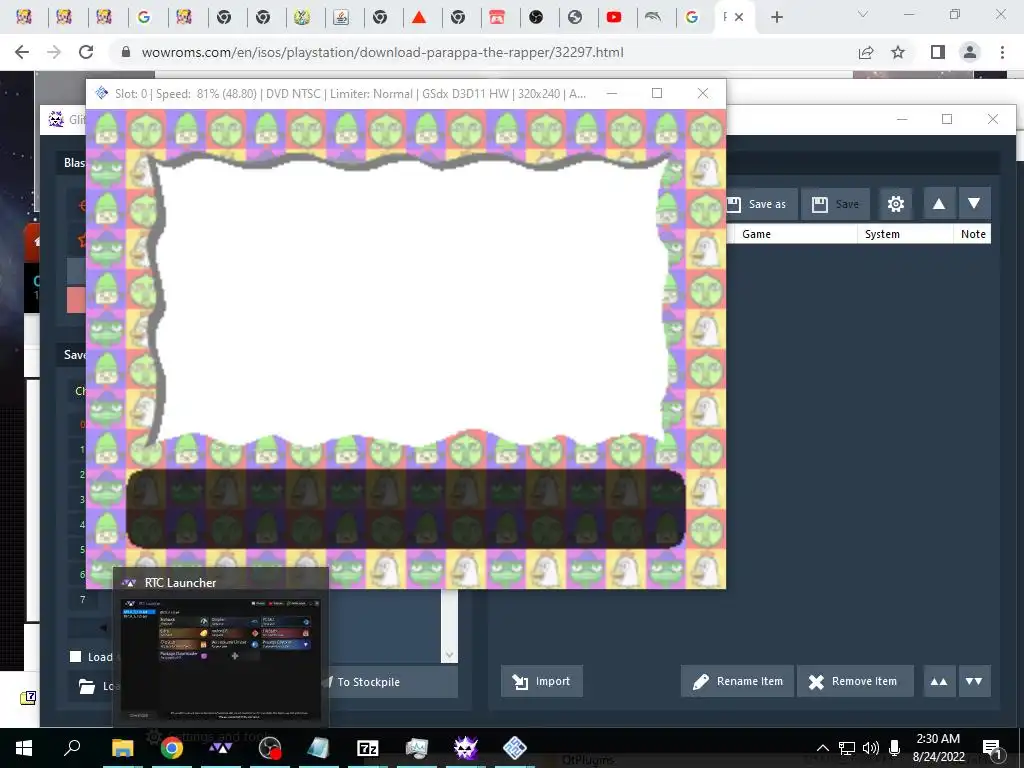Open Chrome's side panel
The image size is (1024, 768).
[937, 52]
